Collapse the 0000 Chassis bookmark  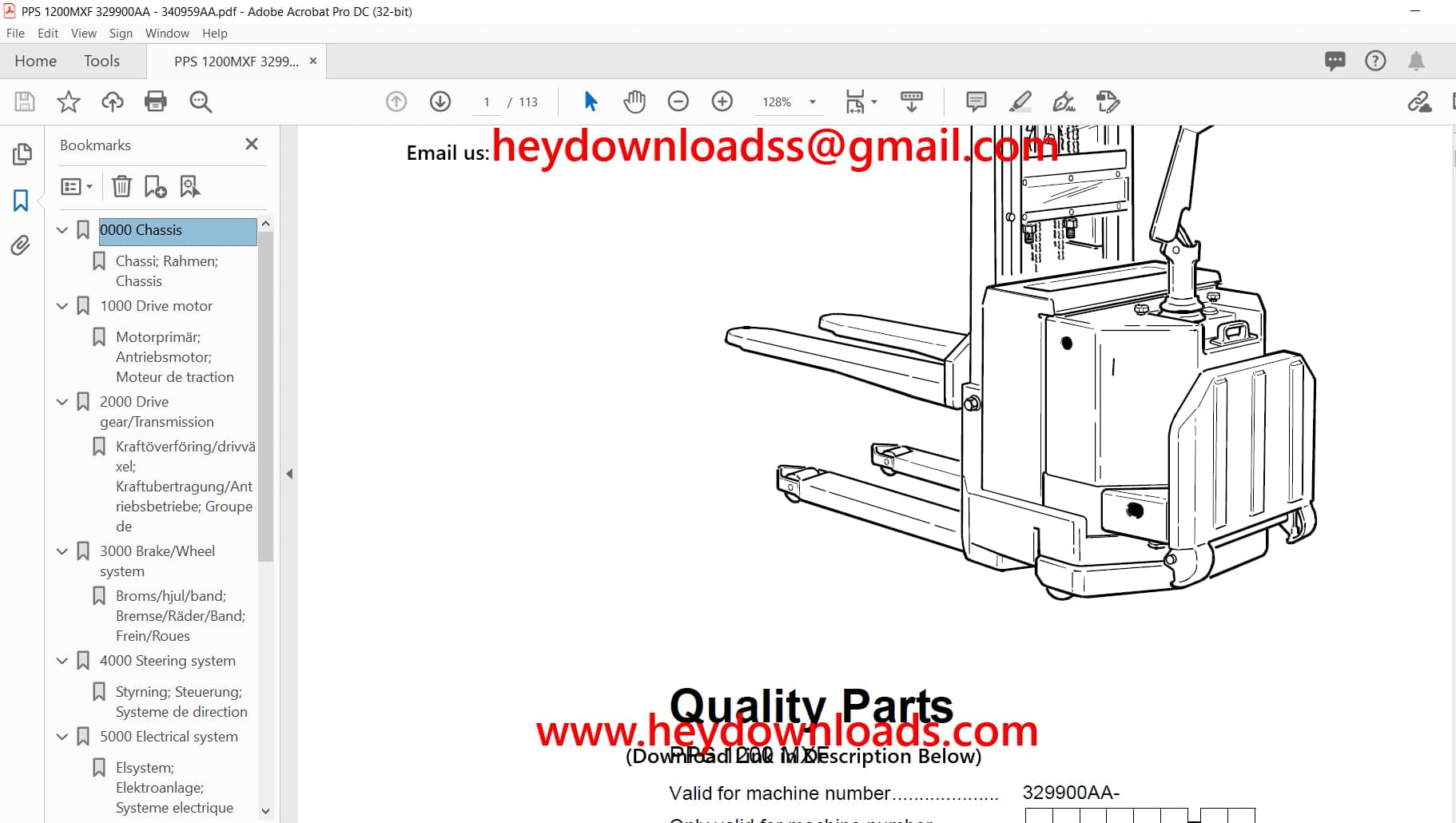(x=62, y=229)
